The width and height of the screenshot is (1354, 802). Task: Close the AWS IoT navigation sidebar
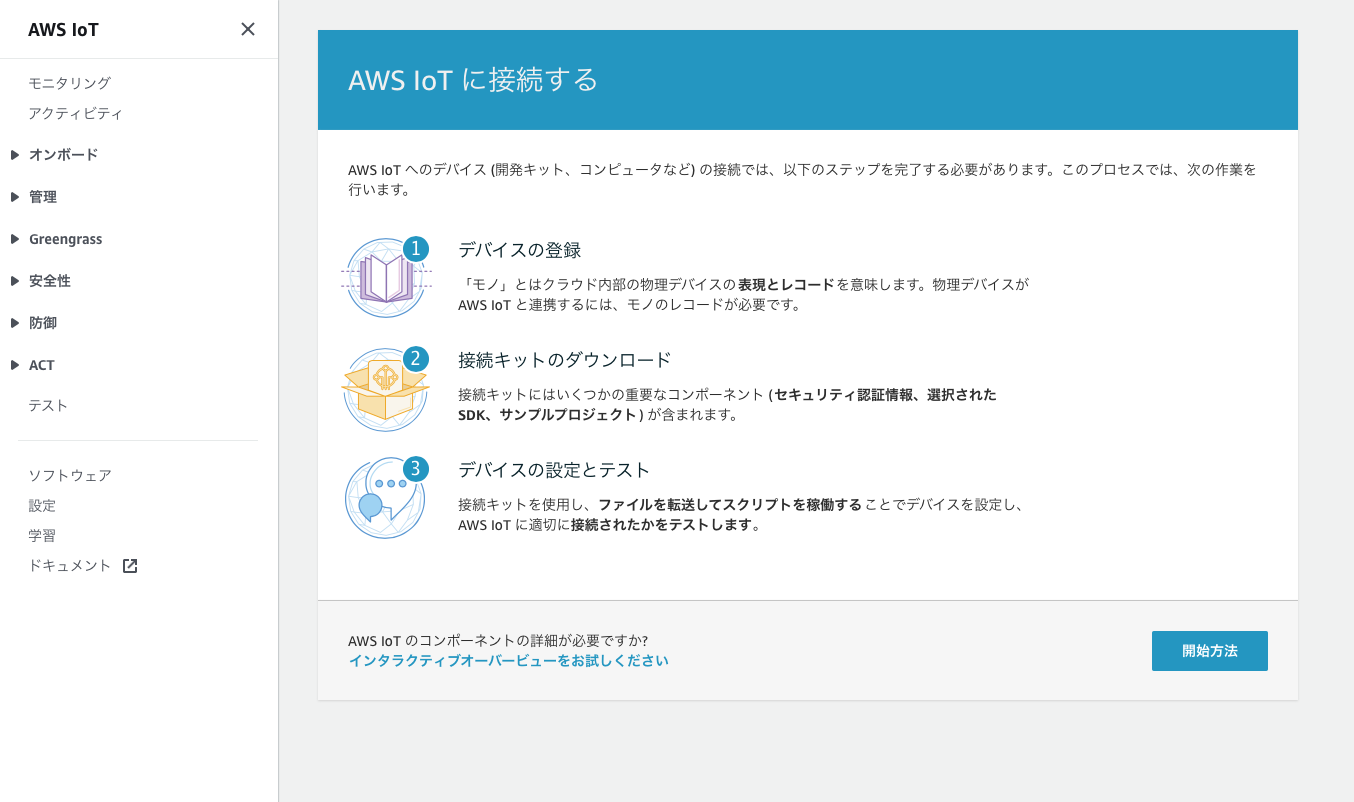(x=248, y=29)
